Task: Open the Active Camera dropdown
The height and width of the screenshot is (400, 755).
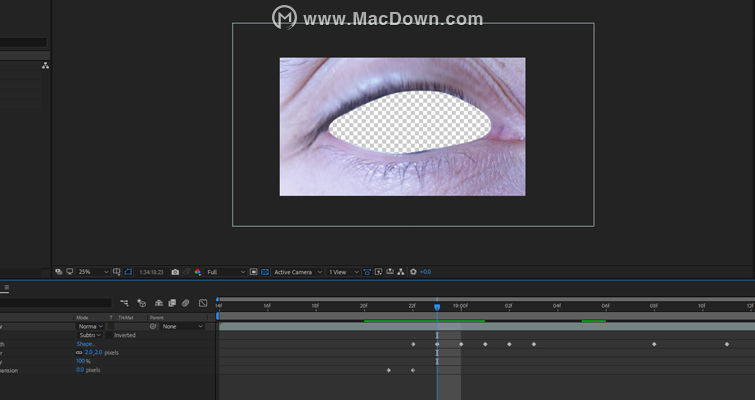Action: [x=298, y=272]
